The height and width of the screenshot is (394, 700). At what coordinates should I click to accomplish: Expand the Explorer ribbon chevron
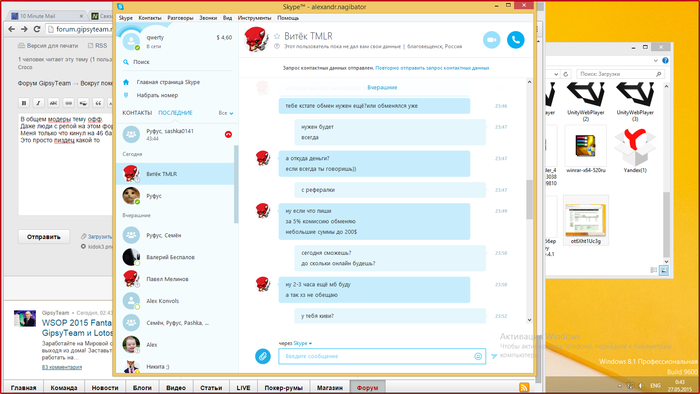coord(656,60)
